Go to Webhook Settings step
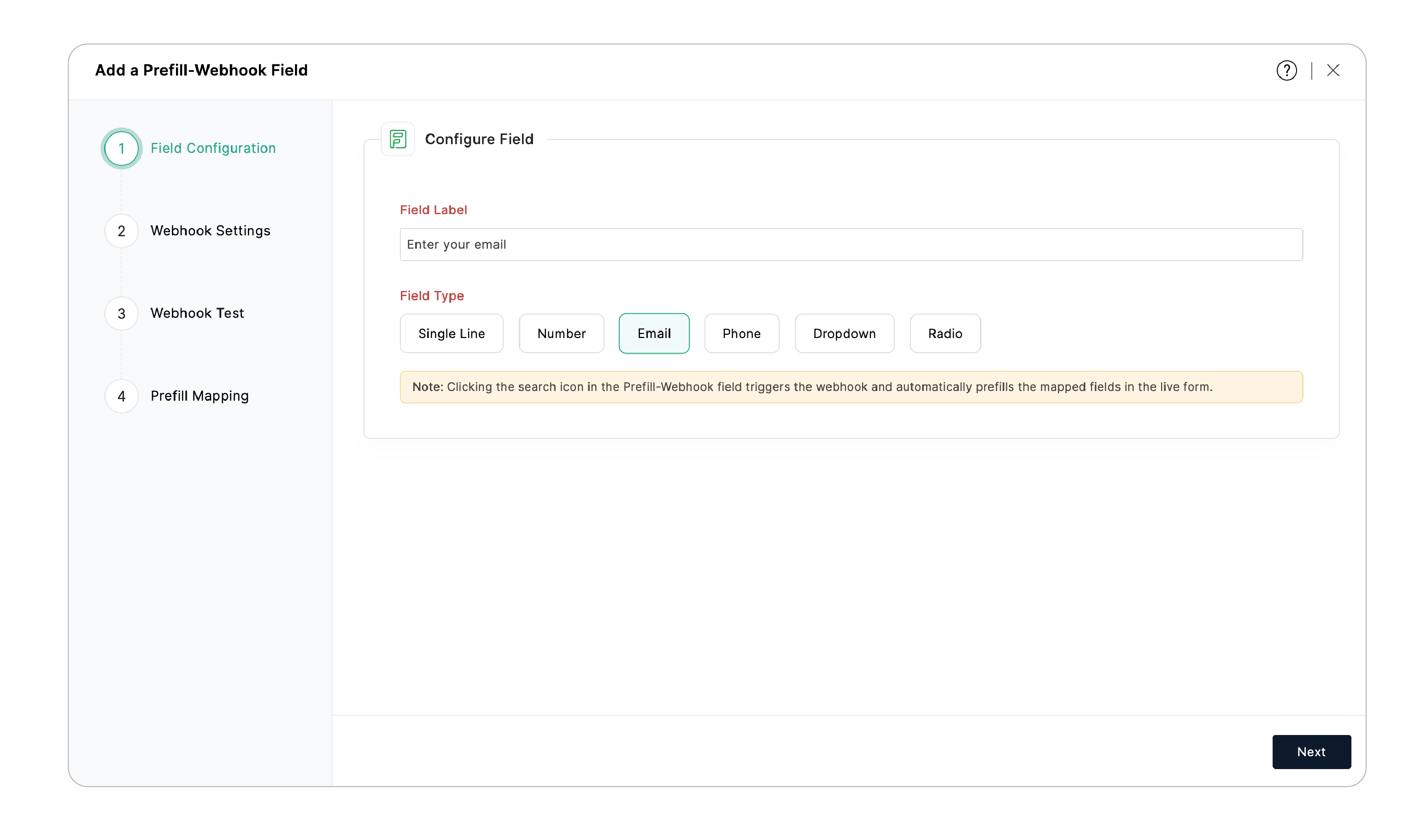 click(210, 231)
